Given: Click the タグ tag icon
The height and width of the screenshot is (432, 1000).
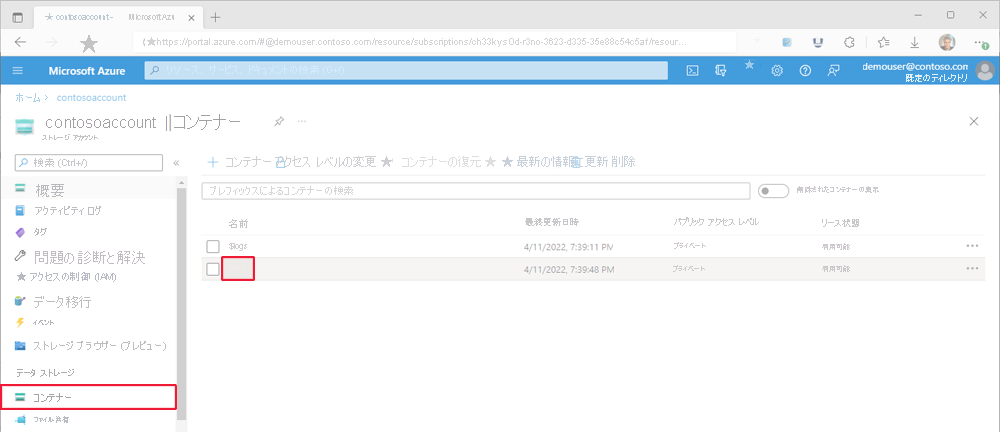Looking at the screenshot, I should [20, 232].
